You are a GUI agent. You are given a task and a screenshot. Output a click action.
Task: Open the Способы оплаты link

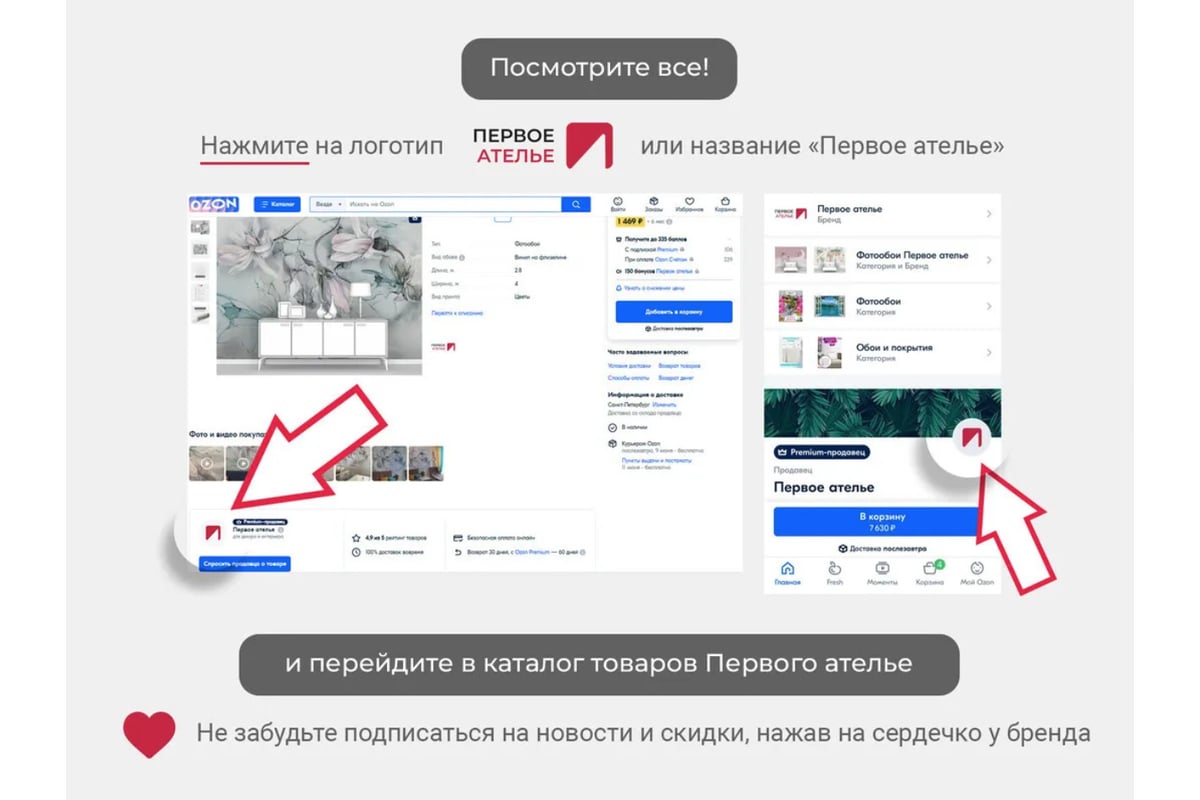point(627,378)
